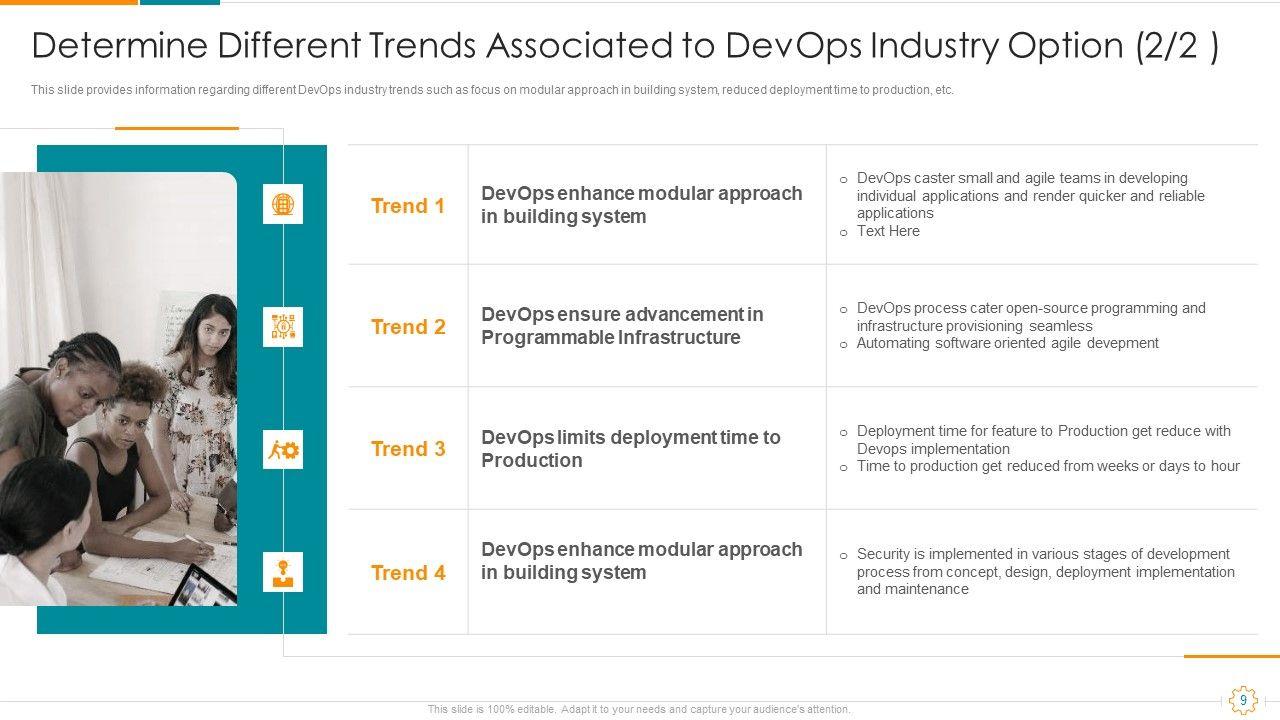Select the lightbulb puzzle icon for Trend 4
This screenshot has height=720, width=1280.
(x=283, y=572)
